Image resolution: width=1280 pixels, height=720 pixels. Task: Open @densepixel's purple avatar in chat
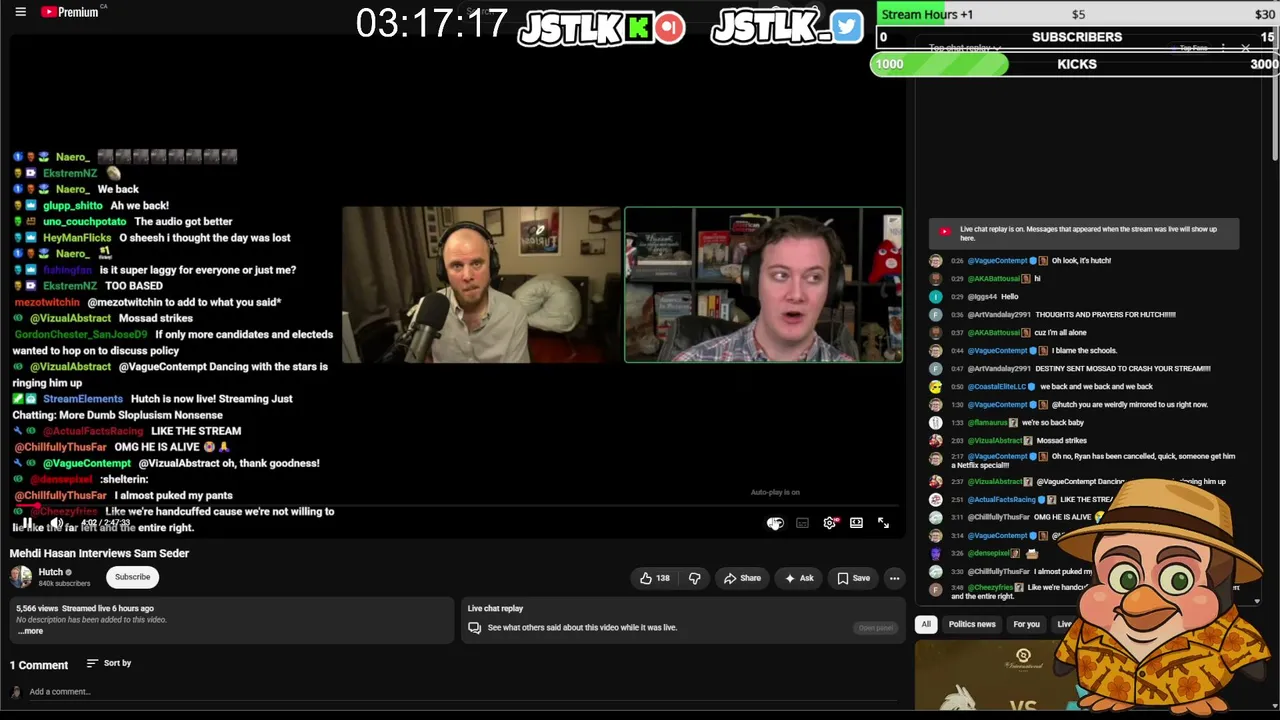pyautogui.click(x=935, y=553)
